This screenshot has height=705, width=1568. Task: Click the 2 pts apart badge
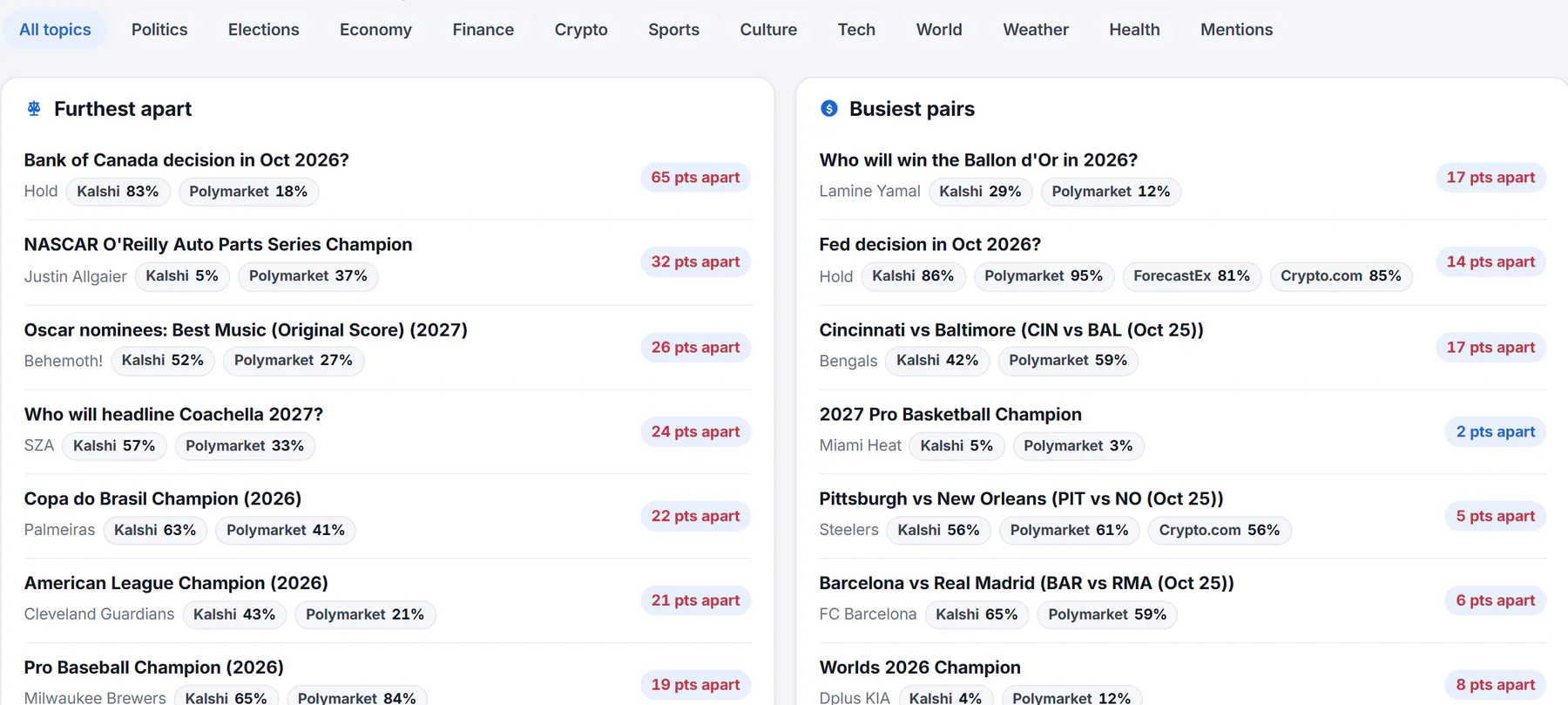point(1496,432)
